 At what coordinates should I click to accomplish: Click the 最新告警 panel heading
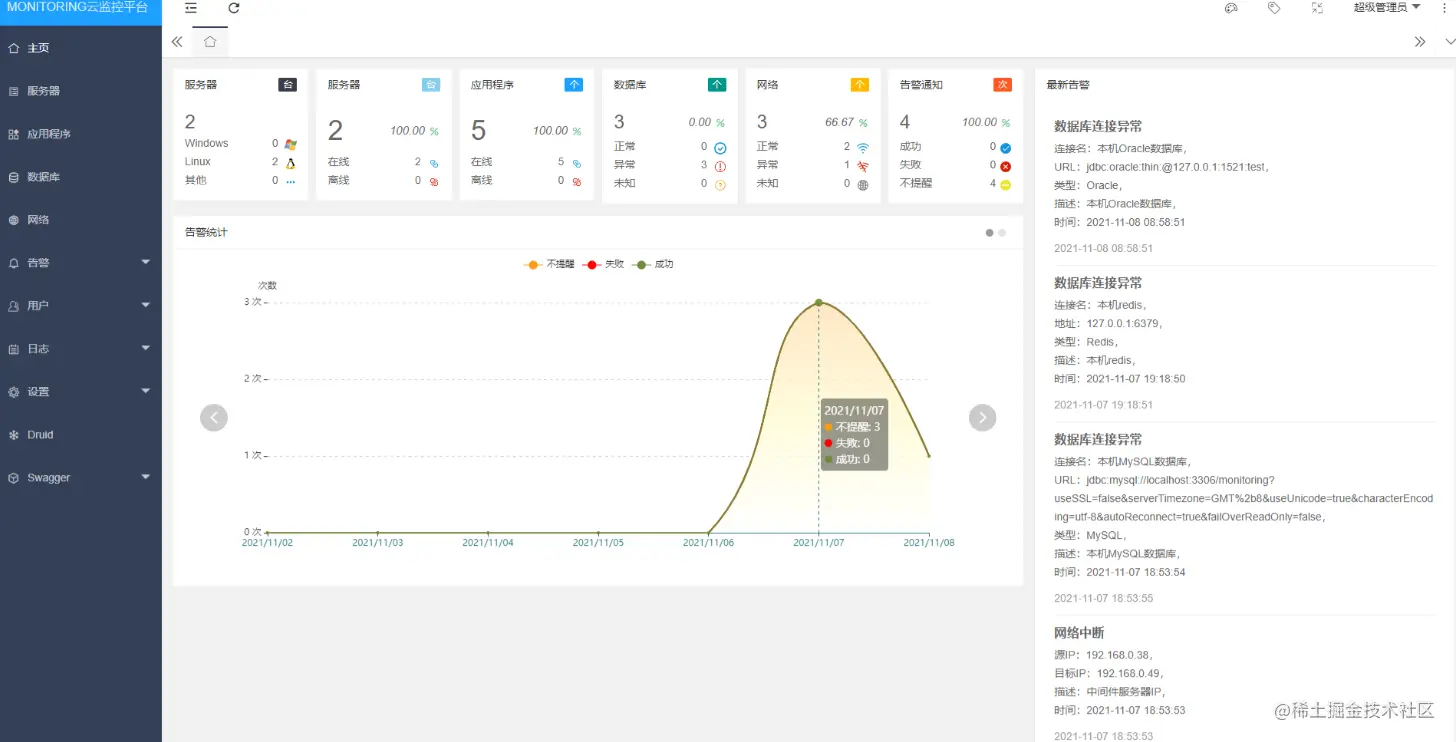1068,85
